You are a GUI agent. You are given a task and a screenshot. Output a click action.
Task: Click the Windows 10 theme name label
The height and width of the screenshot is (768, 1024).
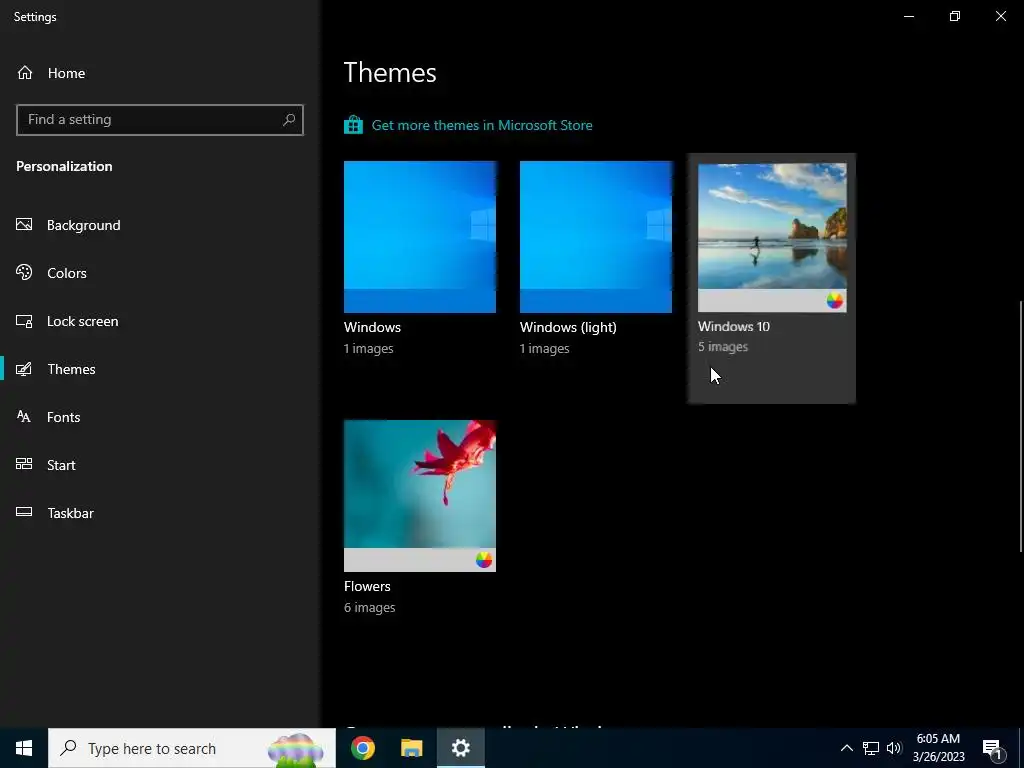733,326
